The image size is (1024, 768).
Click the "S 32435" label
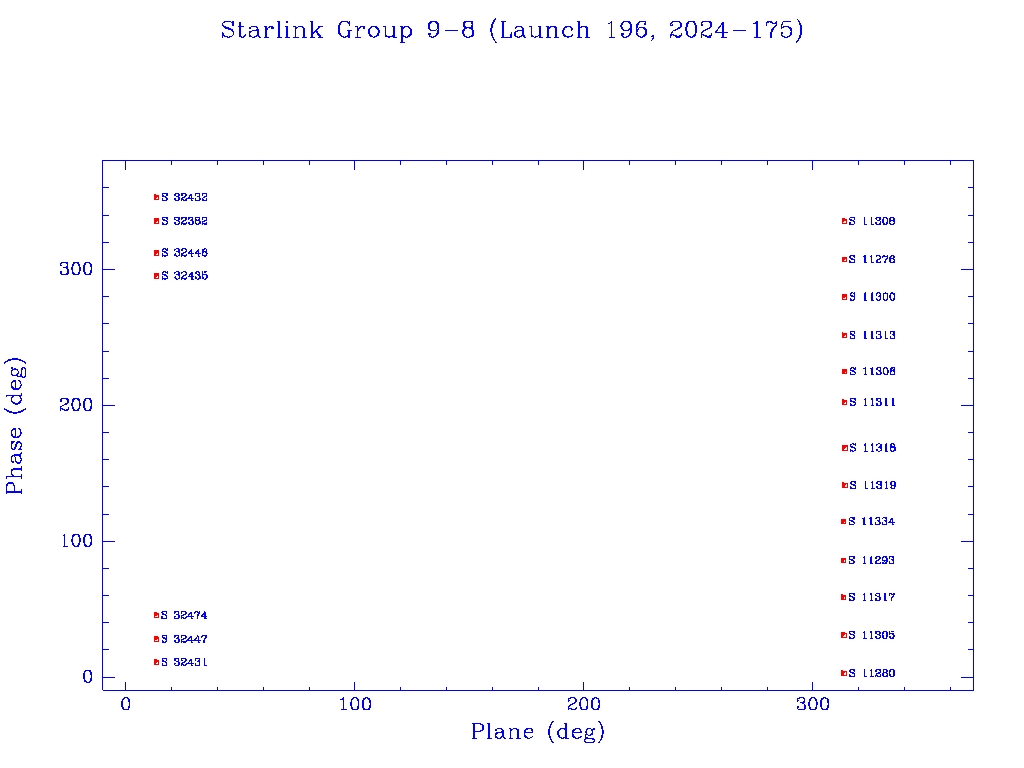point(185,276)
